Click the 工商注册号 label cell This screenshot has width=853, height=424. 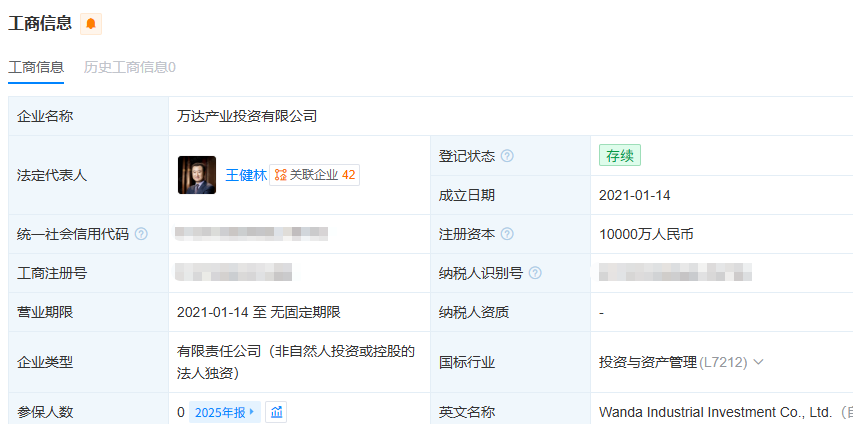pos(88,273)
